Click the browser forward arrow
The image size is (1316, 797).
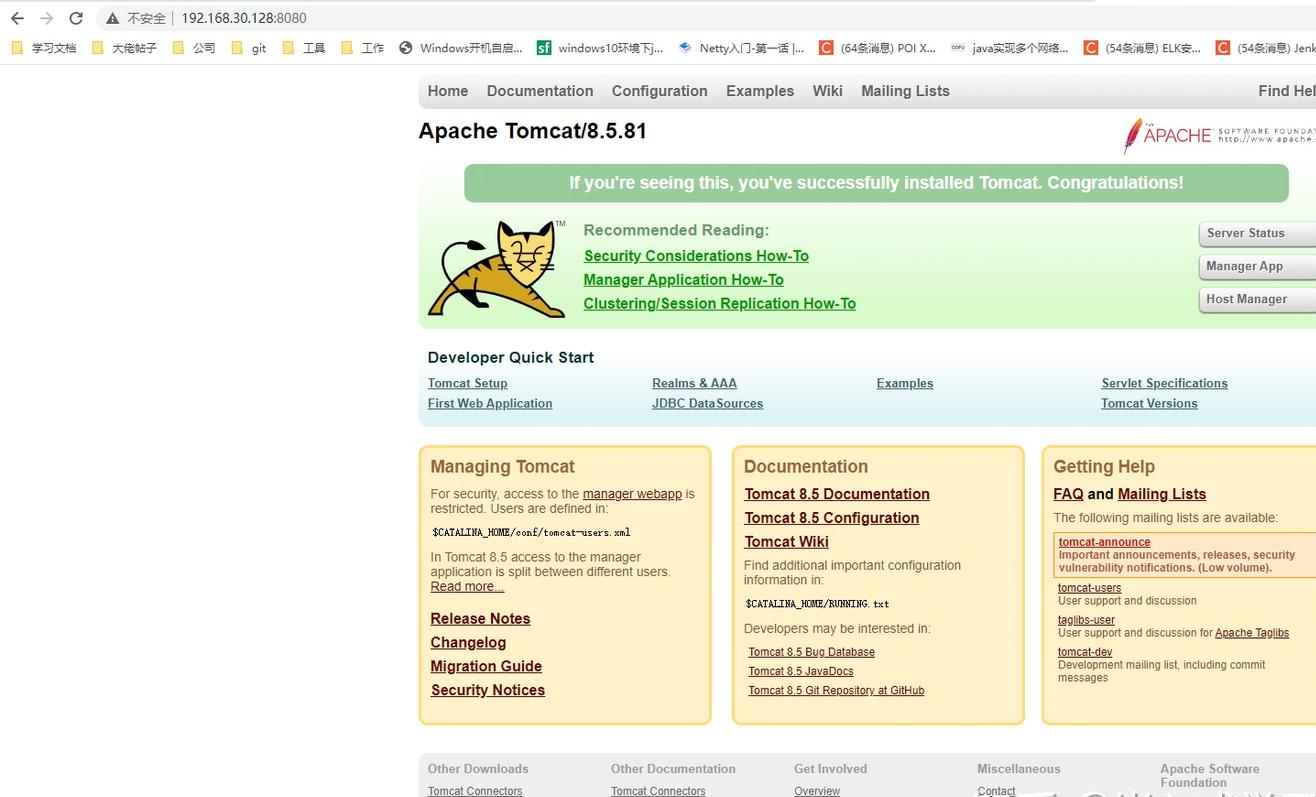[46, 18]
